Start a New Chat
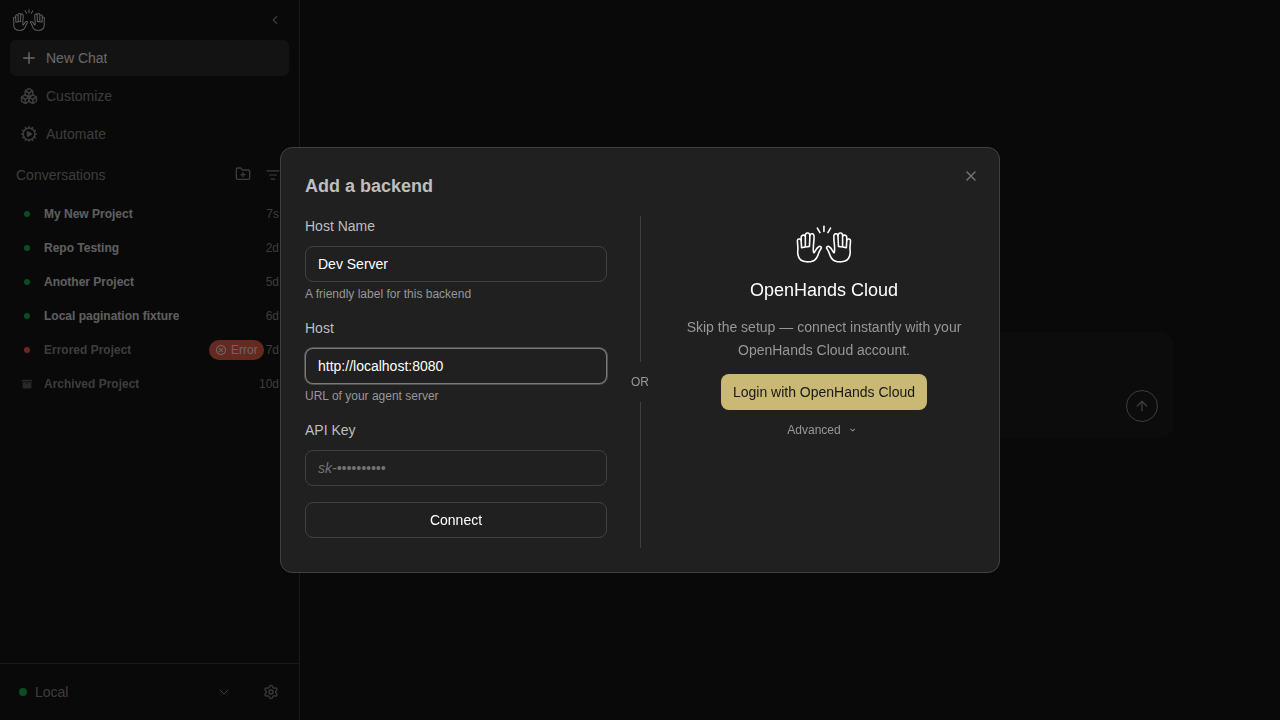Image resolution: width=1280 pixels, height=720 pixels. click(x=150, y=58)
